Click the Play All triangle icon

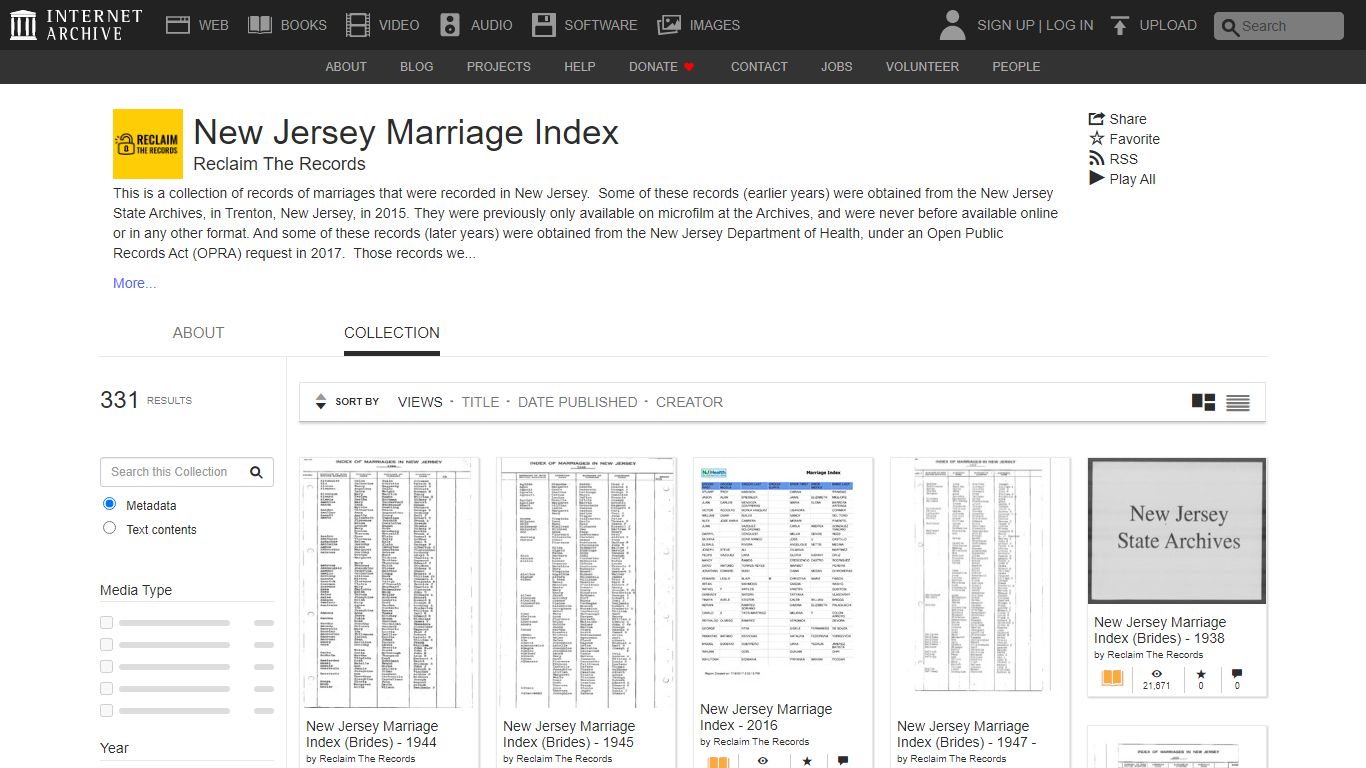pyautogui.click(x=1097, y=179)
